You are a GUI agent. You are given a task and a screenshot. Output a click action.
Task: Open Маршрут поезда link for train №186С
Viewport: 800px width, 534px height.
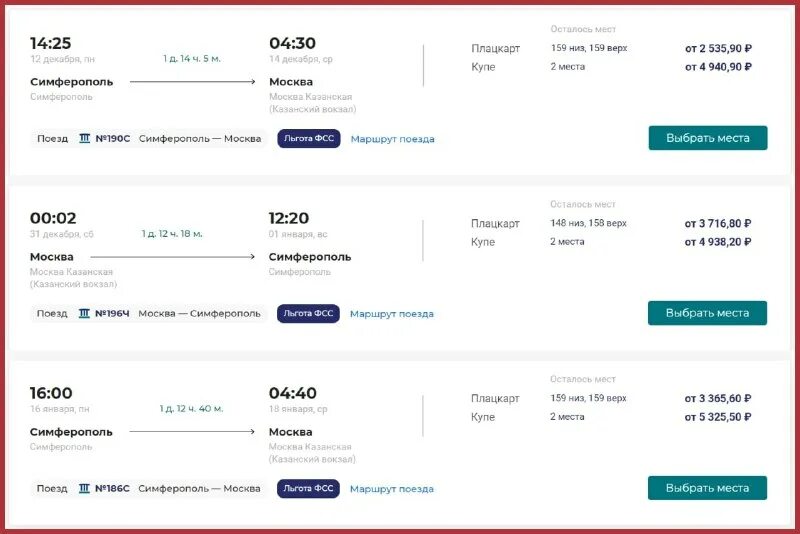[392, 489]
